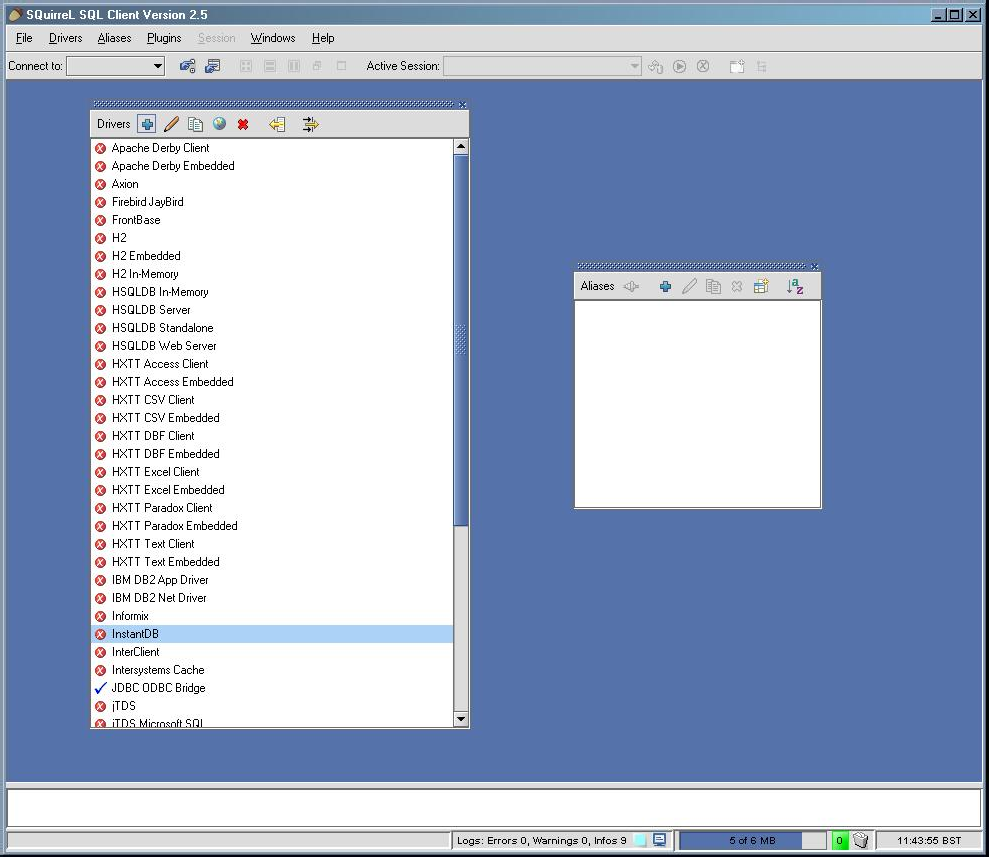Click the create new alias plus icon

(665, 287)
